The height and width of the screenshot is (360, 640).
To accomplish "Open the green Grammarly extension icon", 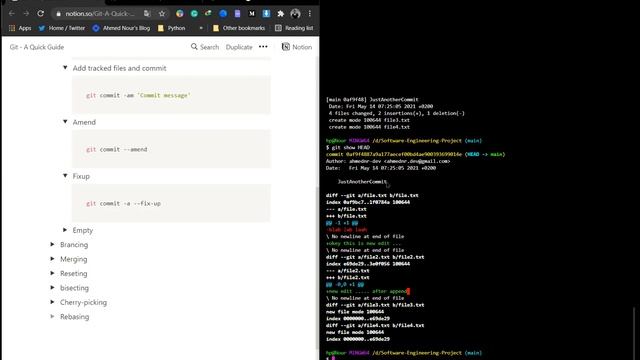I will [194, 13].
